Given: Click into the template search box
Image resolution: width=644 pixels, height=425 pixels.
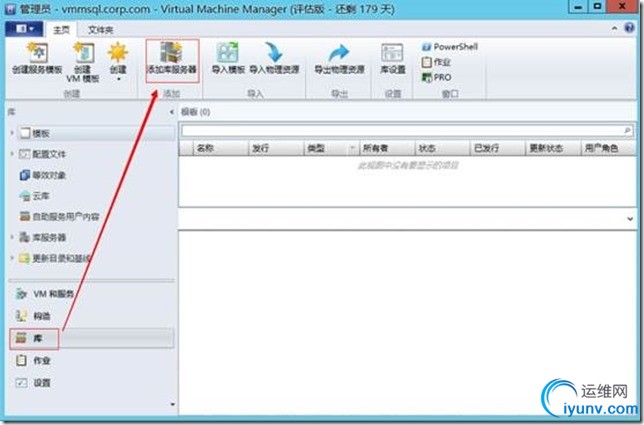Looking at the screenshot, I should click(x=402, y=131).
